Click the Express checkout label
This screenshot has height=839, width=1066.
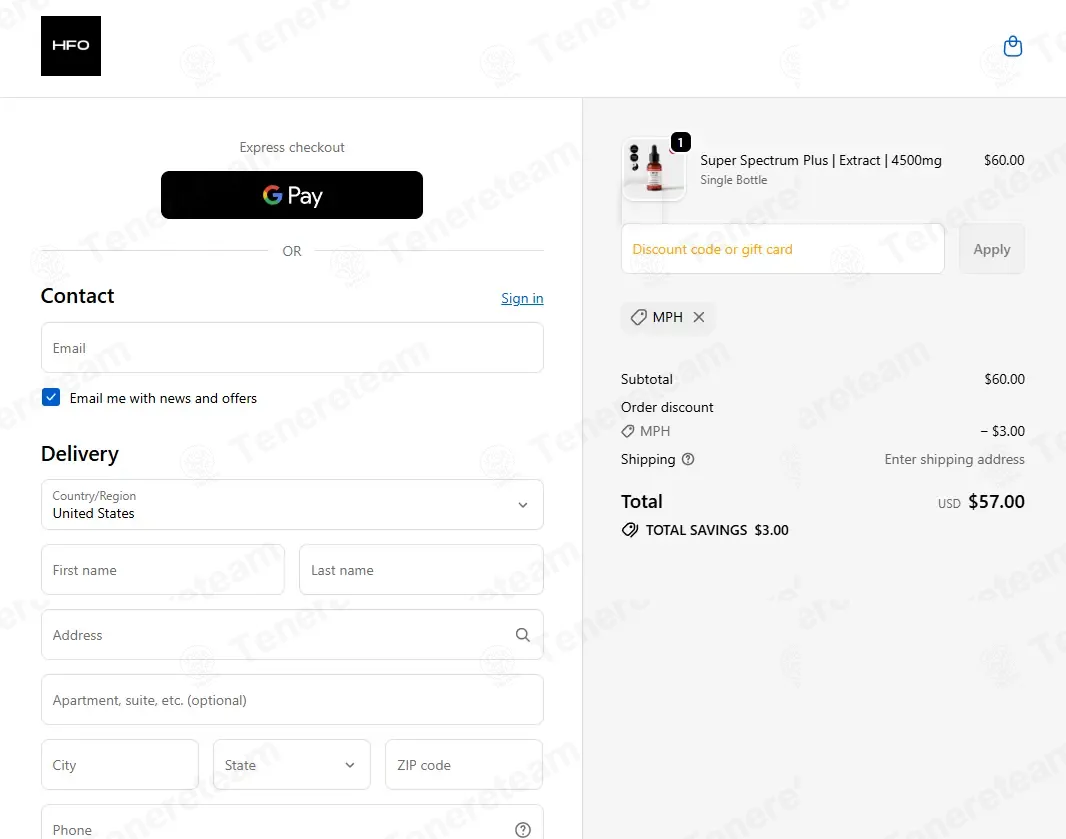292,148
